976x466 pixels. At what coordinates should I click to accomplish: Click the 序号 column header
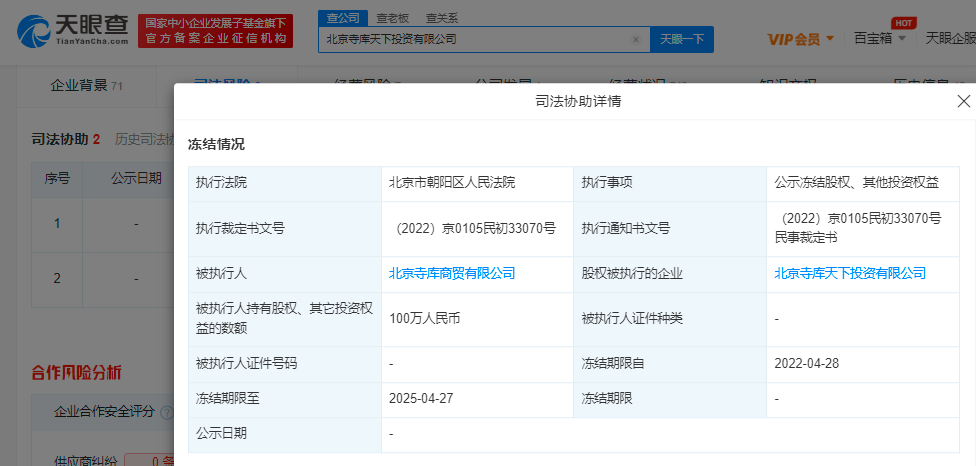click(57, 179)
